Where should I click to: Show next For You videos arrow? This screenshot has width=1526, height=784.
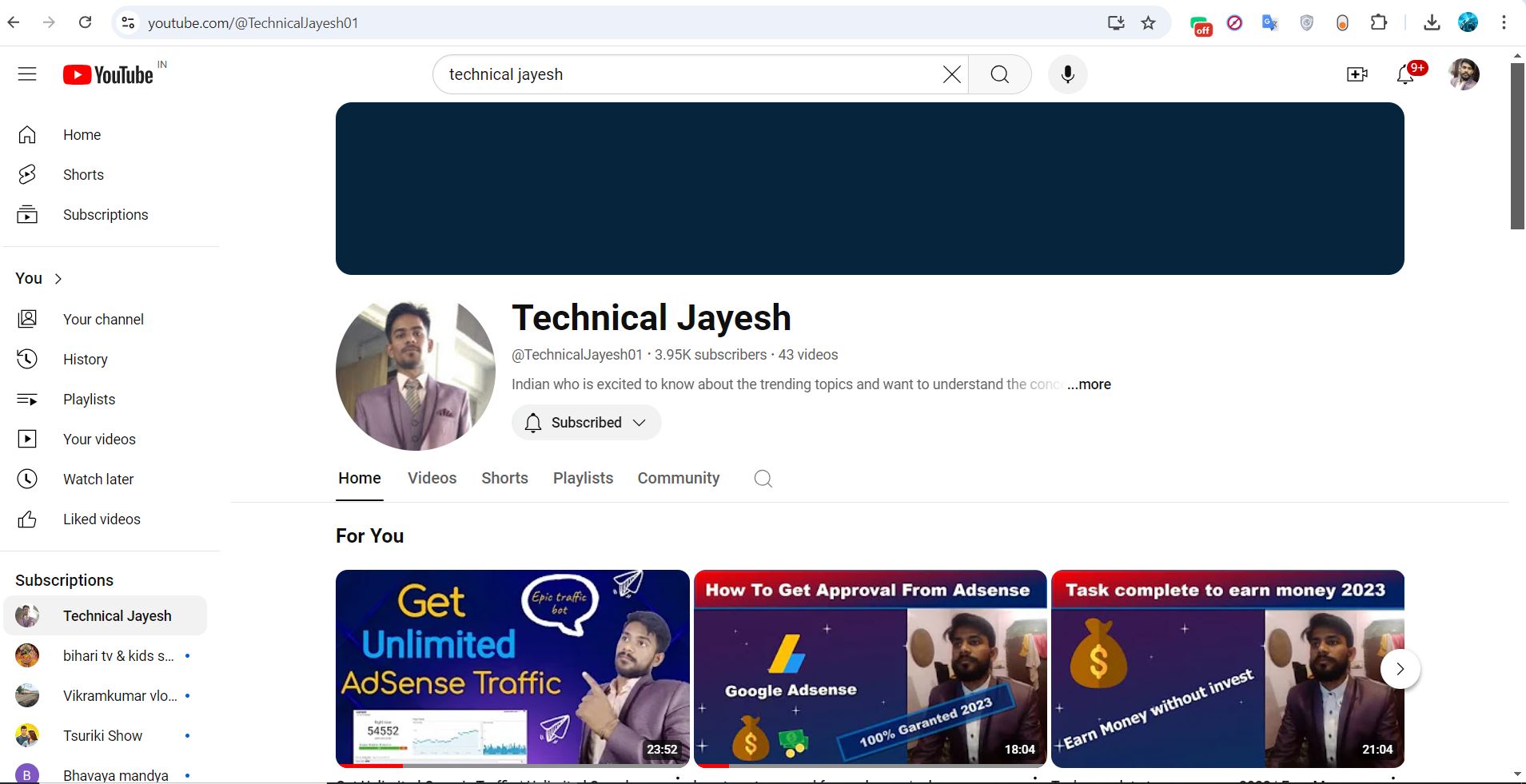1400,669
